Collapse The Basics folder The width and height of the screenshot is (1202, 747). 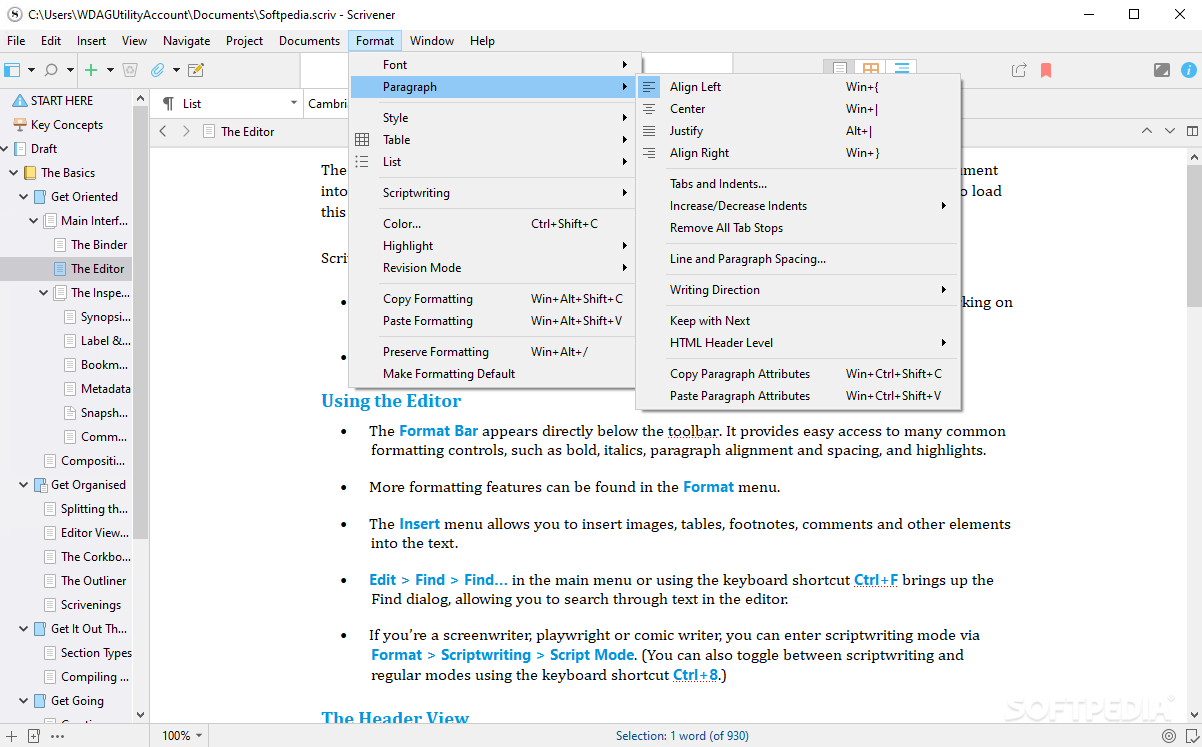coord(14,173)
